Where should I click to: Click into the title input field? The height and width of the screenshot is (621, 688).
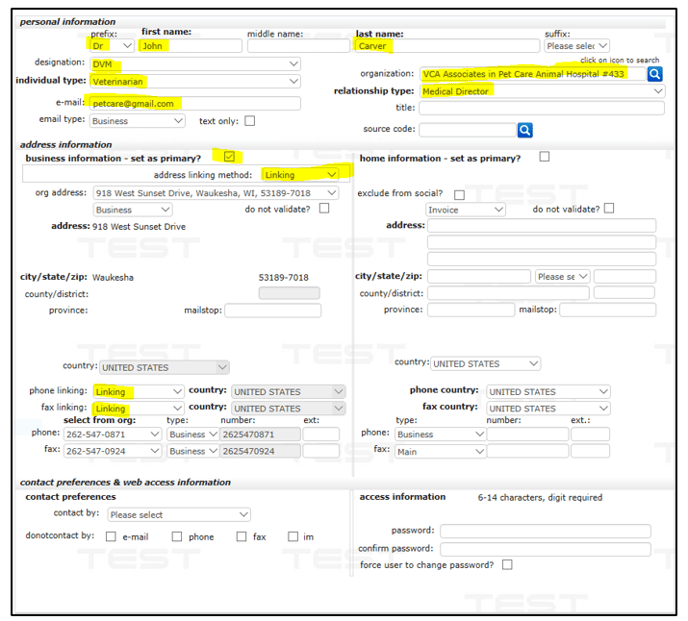click(x=541, y=108)
